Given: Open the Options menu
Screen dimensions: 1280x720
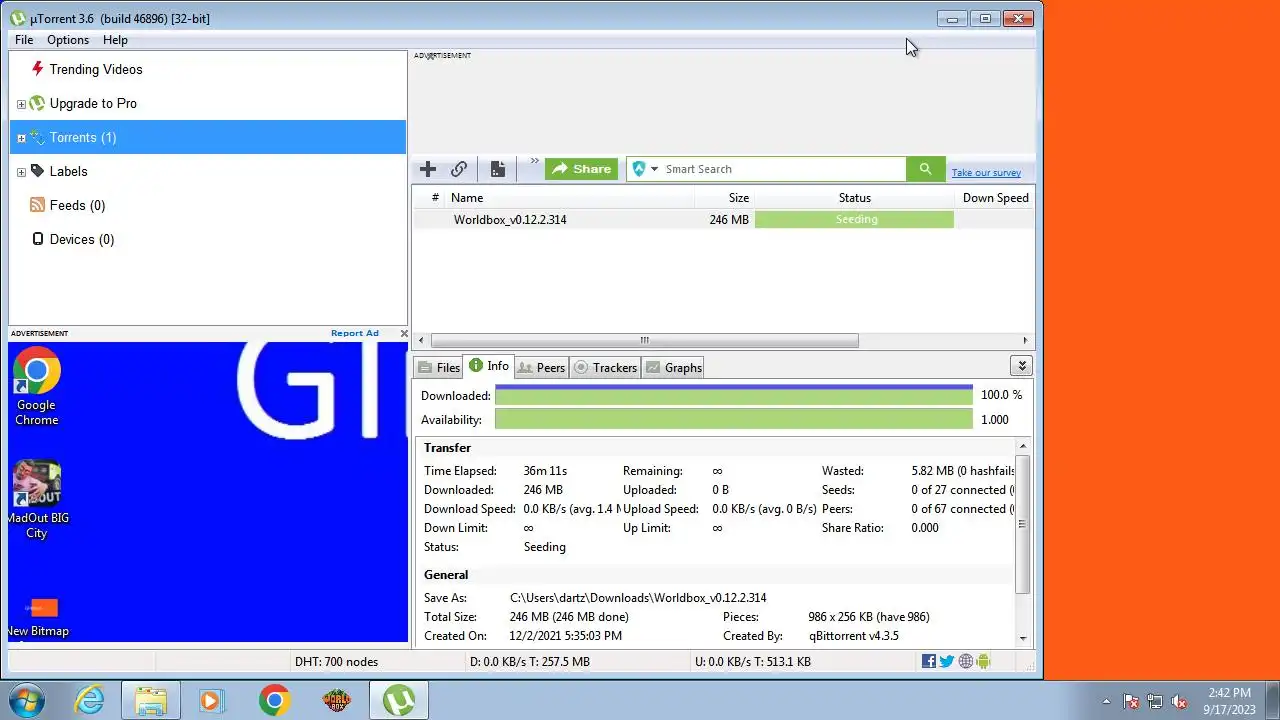Looking at the screenshot, I should 68,40.
